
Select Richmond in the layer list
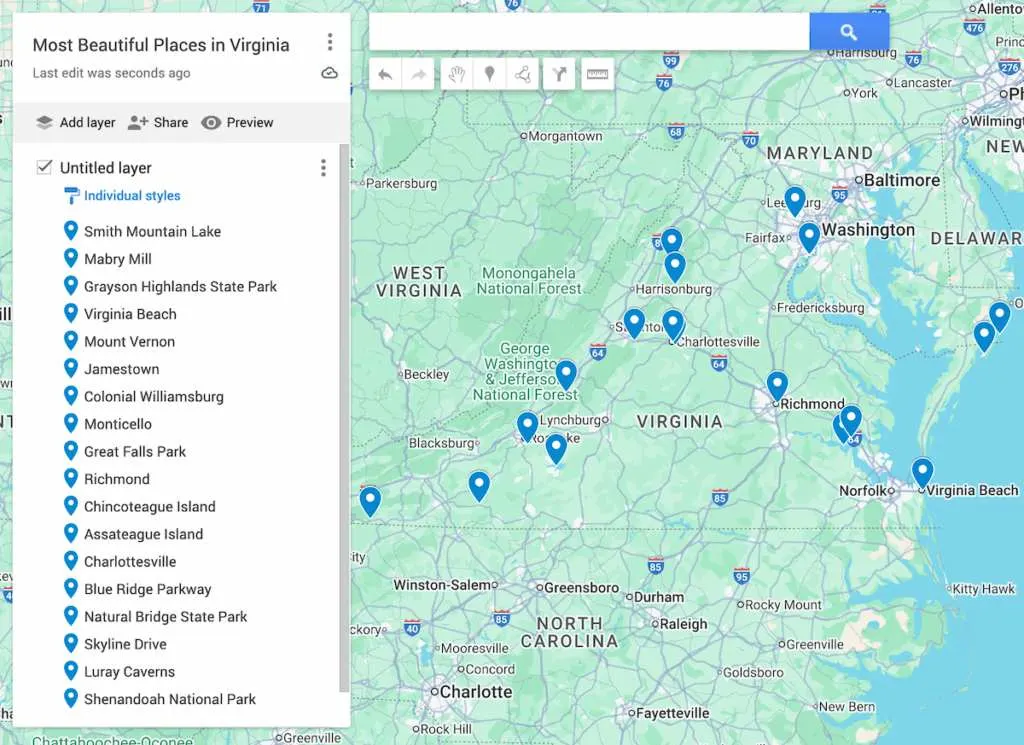[x=116, y=479]
